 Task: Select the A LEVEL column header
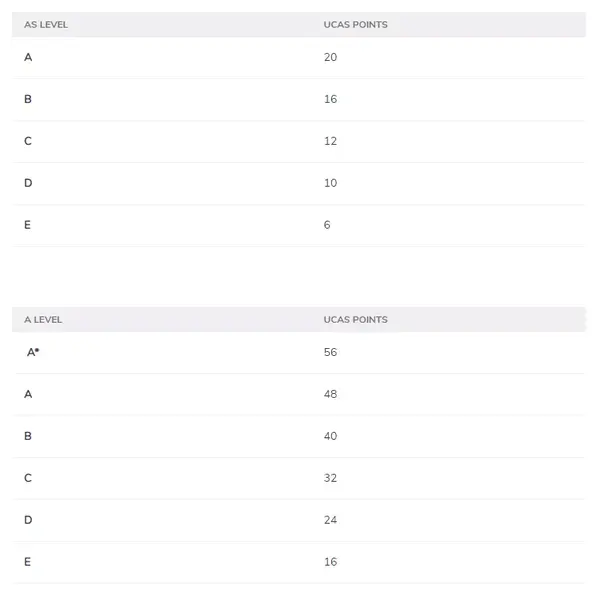click(x=43, y=319)
